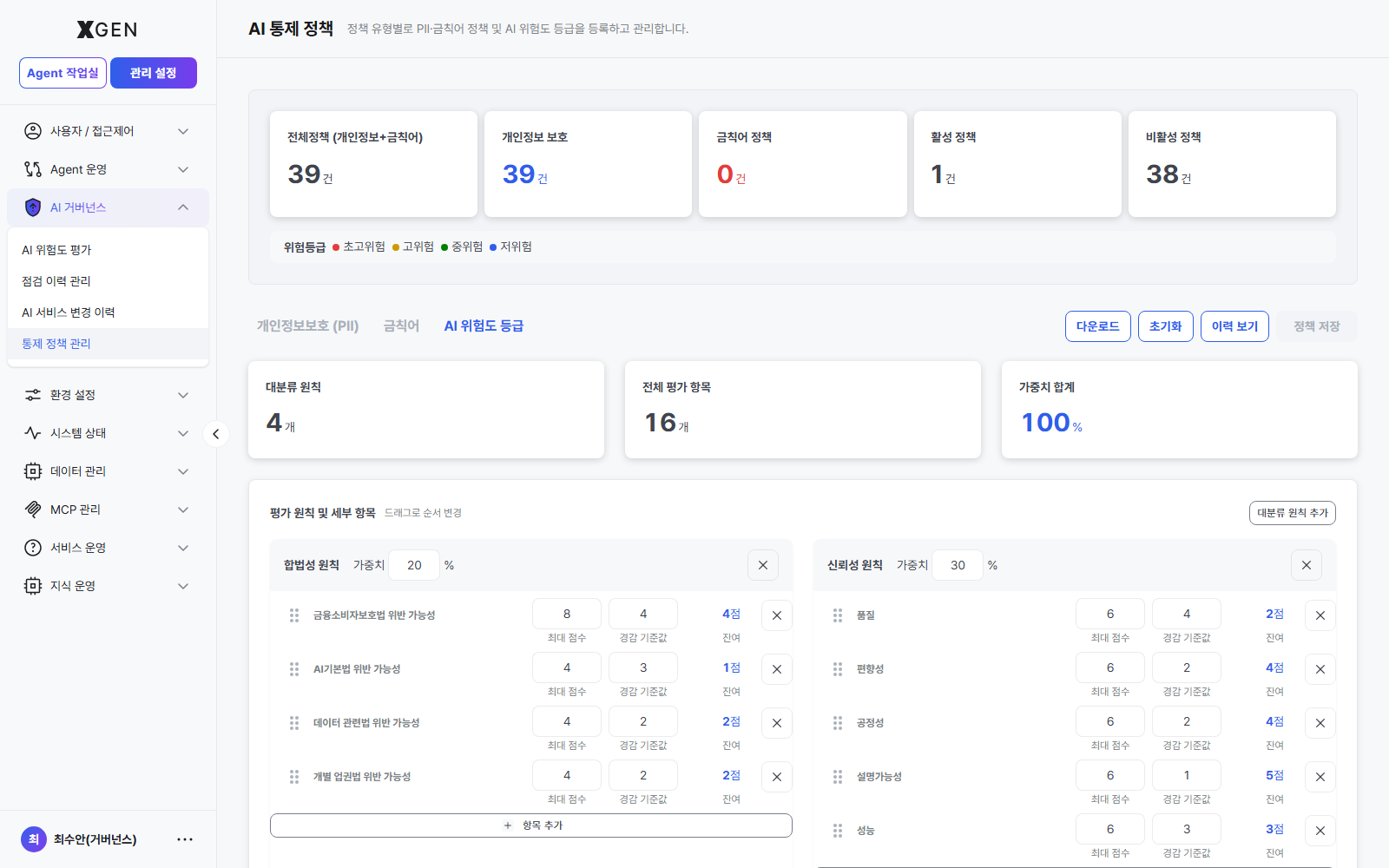This screenshot has height=868, width=1389.
Task: Open AI 위험도 평가 submenu item
Action: coord(108,250)
